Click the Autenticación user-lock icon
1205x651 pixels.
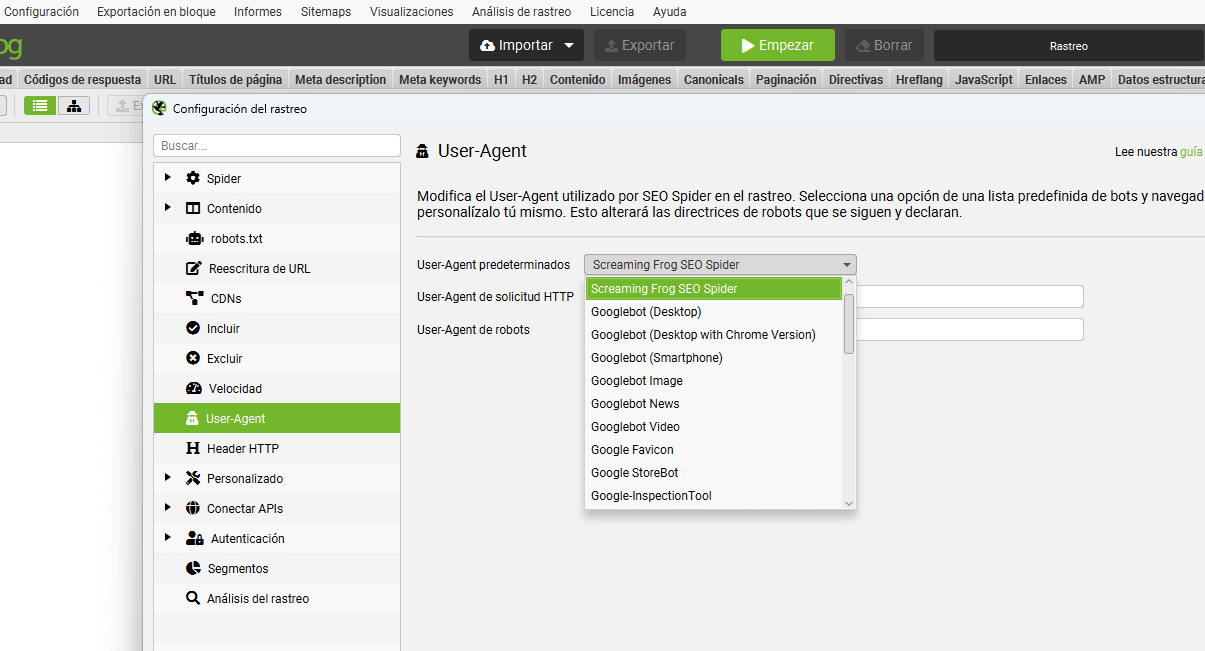(x=195, y=538)
